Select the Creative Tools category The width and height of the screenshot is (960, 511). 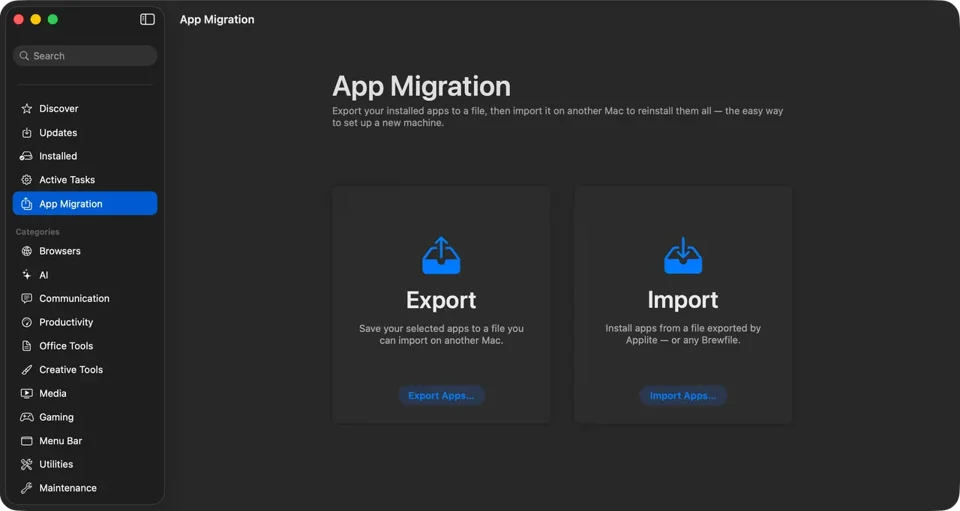[x=85, y=370]
